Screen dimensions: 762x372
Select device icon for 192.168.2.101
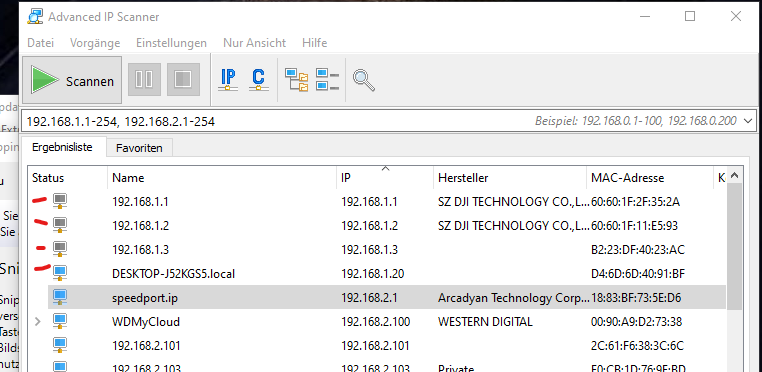pyautogui.click(x=60, y=345)
